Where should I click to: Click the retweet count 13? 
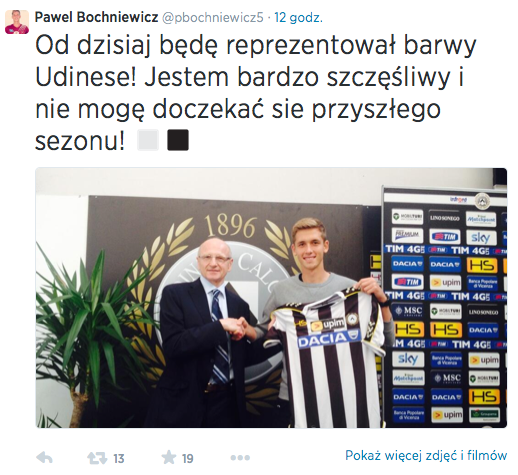[119, 459]
